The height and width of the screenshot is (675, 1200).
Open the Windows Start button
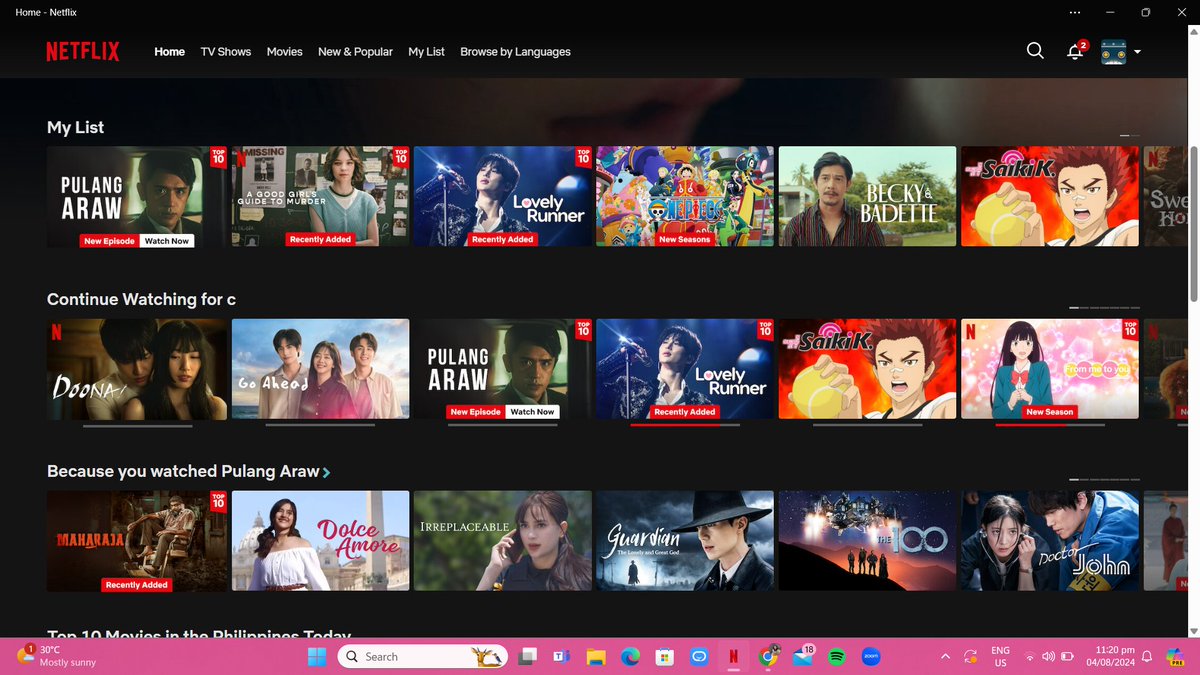click(x=317, y=657)
